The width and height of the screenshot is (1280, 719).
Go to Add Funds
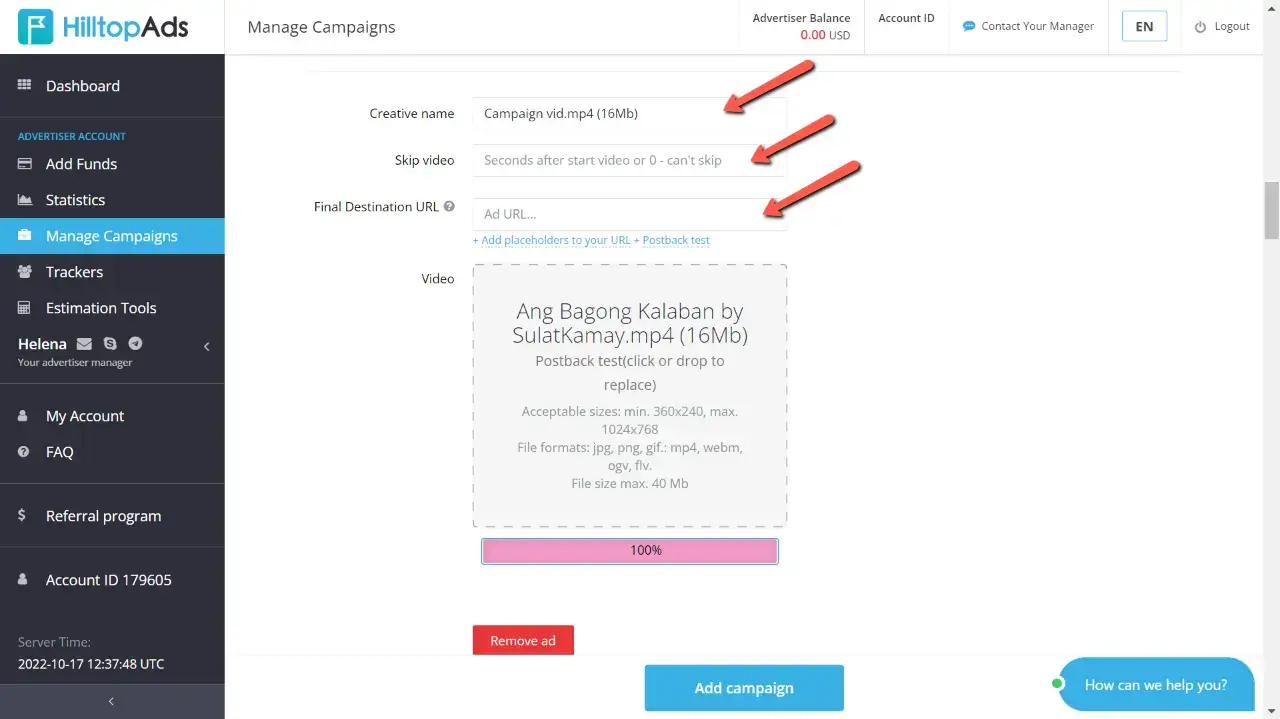[x=81, y=164]
